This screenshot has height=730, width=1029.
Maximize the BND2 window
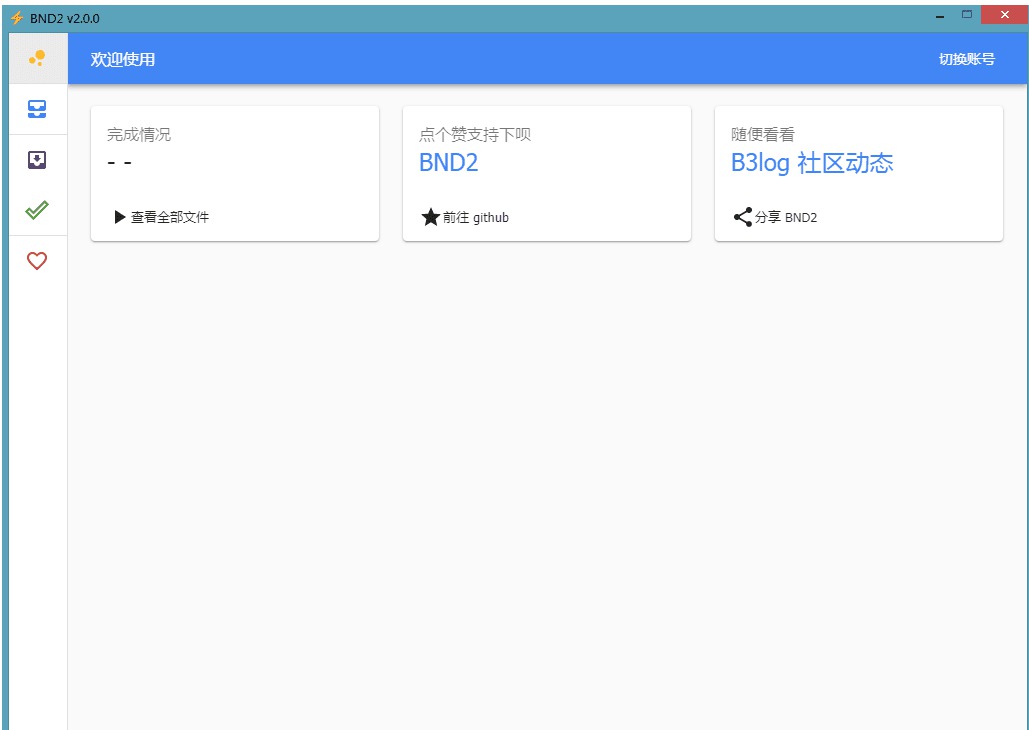pos(967,14)
